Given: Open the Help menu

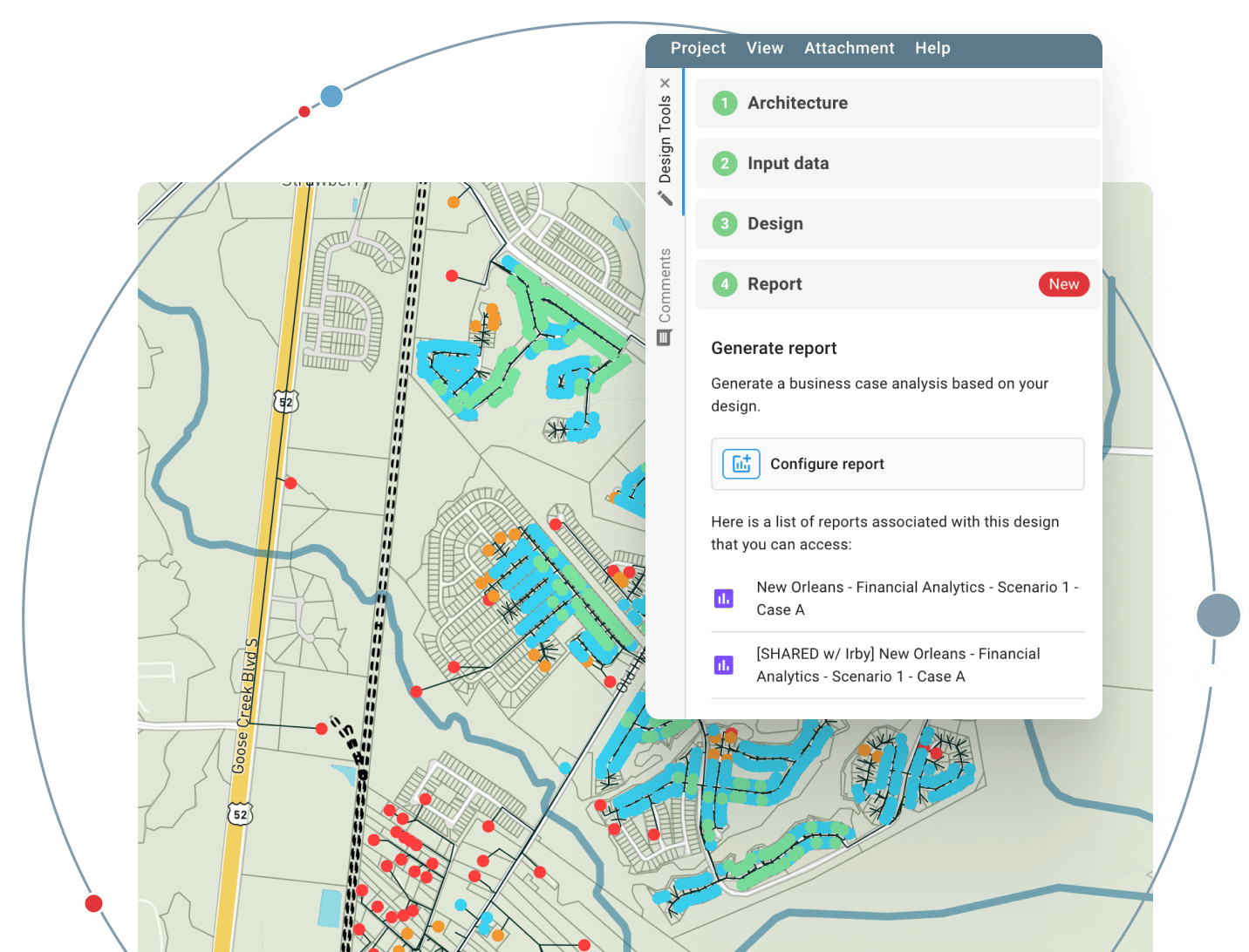Looking at the screenshot, I should coord(932,48).
